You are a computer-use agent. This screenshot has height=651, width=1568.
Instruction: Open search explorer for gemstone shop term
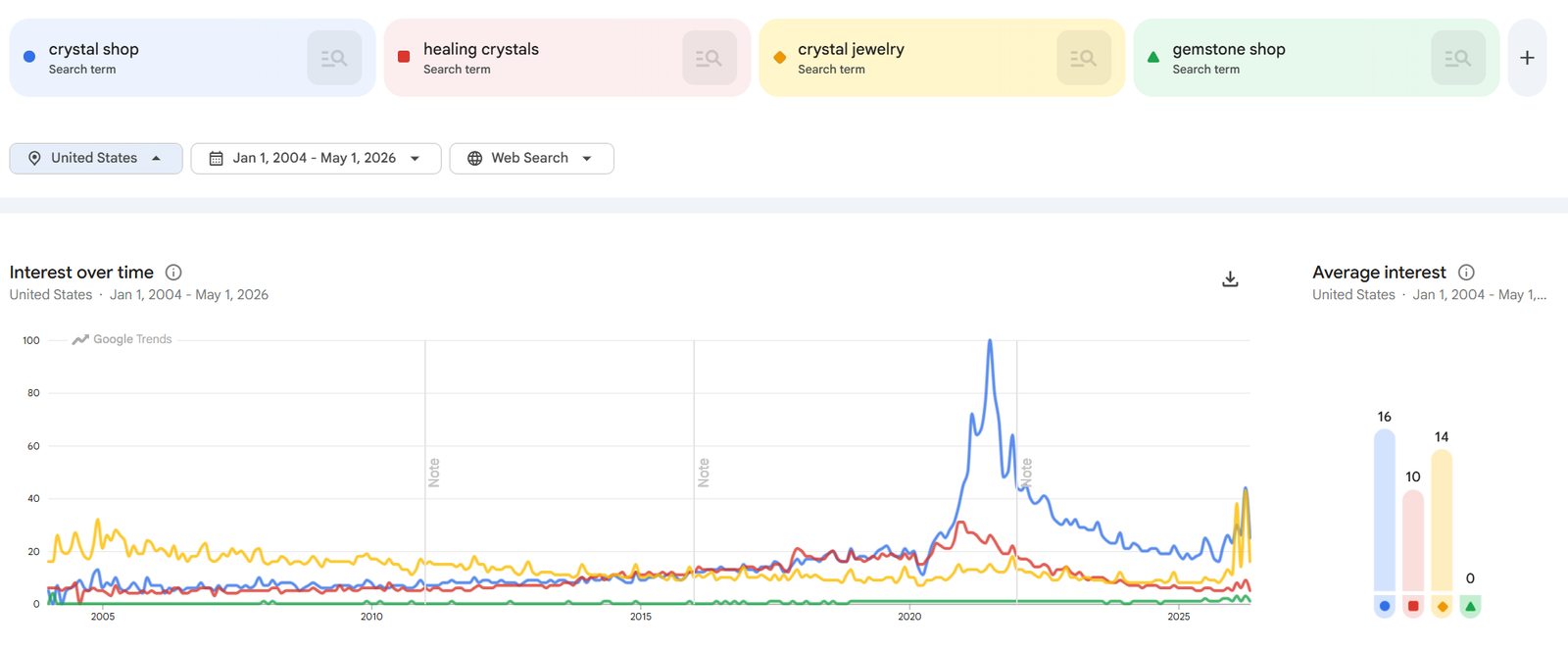pyautogui.click(x=1457, y=58)
